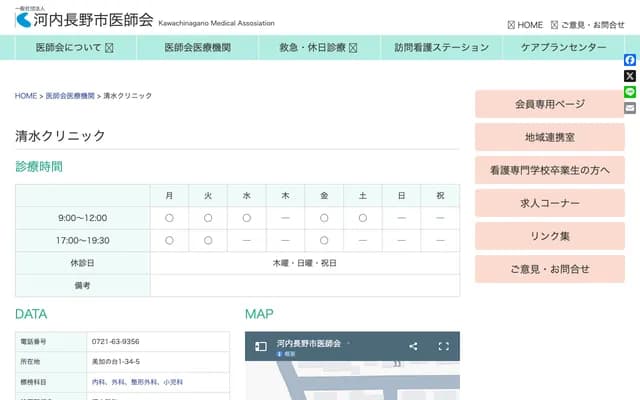Click the 会員専用ページ button
Screen dimensions: 640x400
pos(549,104)
